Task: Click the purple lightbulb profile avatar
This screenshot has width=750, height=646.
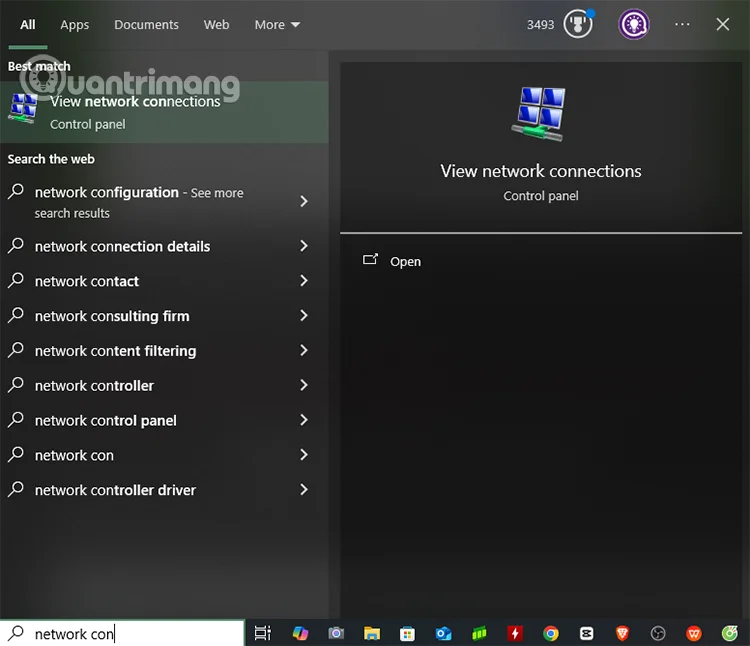Action: coord(634,24)
